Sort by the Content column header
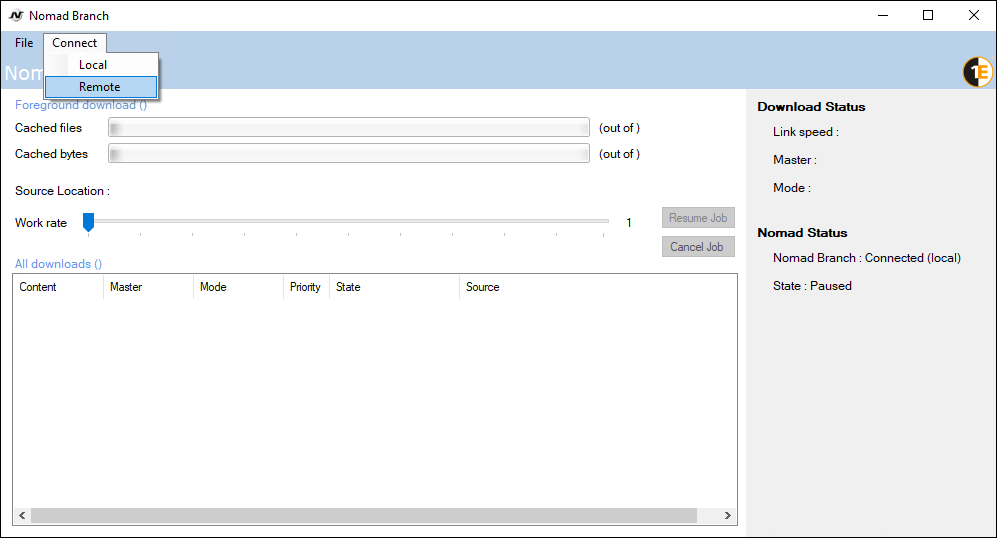 [x=58, y=287]
